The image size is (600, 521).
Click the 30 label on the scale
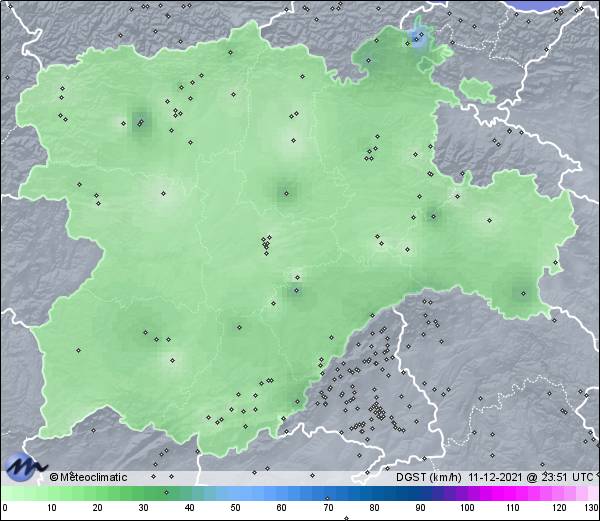pyautogui.click(x=143, y=508)
